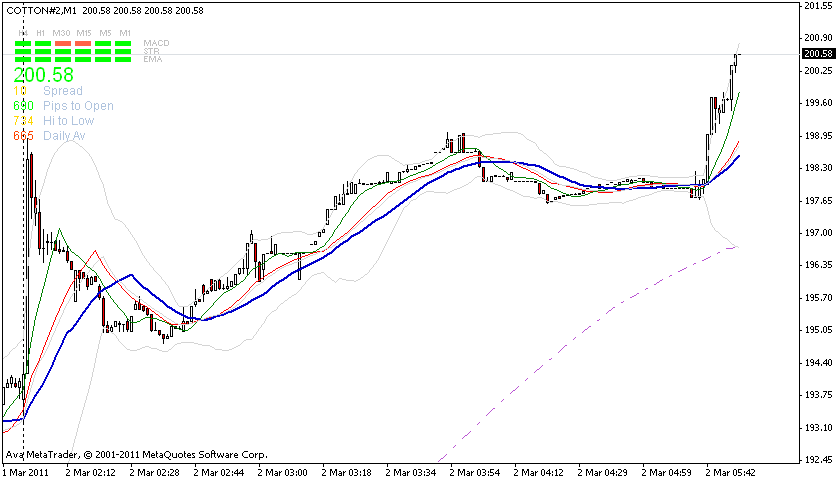Click the EMA indicator label

pyautogui.click(x=153, y=59)
